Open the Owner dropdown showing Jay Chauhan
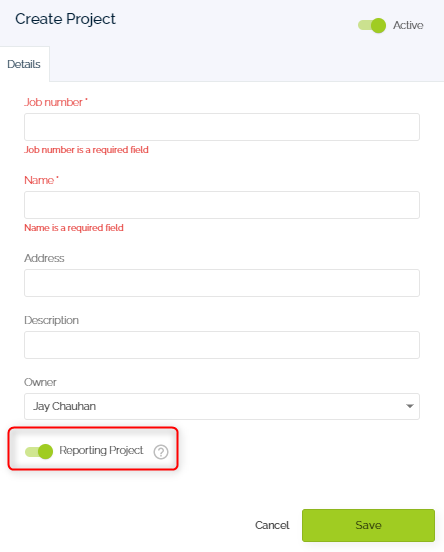The height and width of the screenshot is (552, 444). 222,406
